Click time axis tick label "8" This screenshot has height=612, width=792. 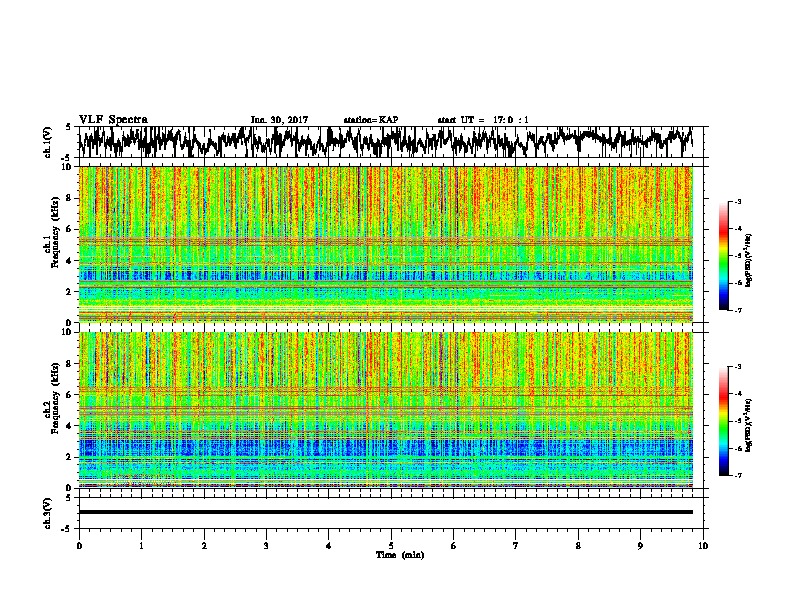pos(578,546)
